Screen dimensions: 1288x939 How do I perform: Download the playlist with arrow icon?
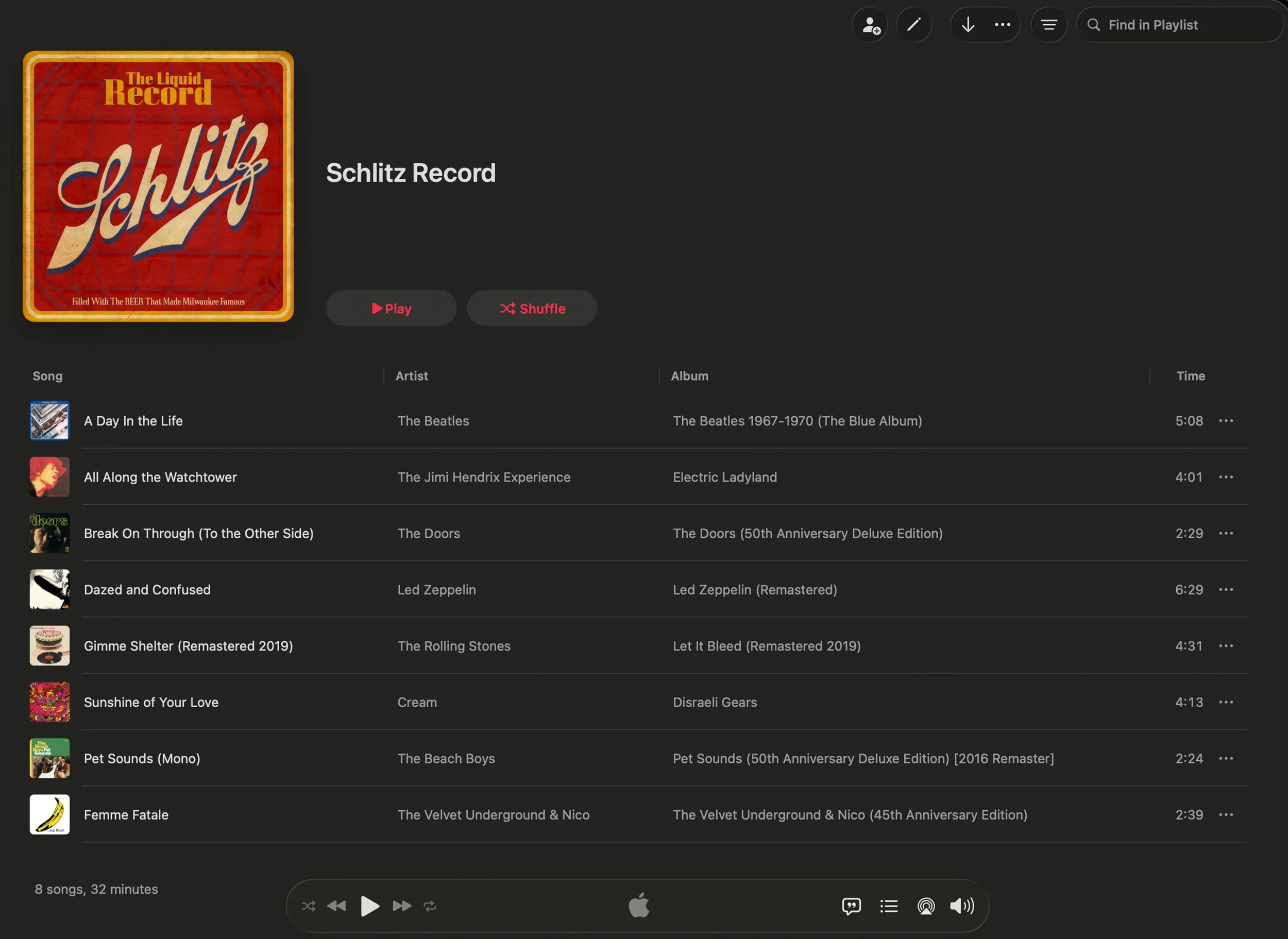coord(968,25)
